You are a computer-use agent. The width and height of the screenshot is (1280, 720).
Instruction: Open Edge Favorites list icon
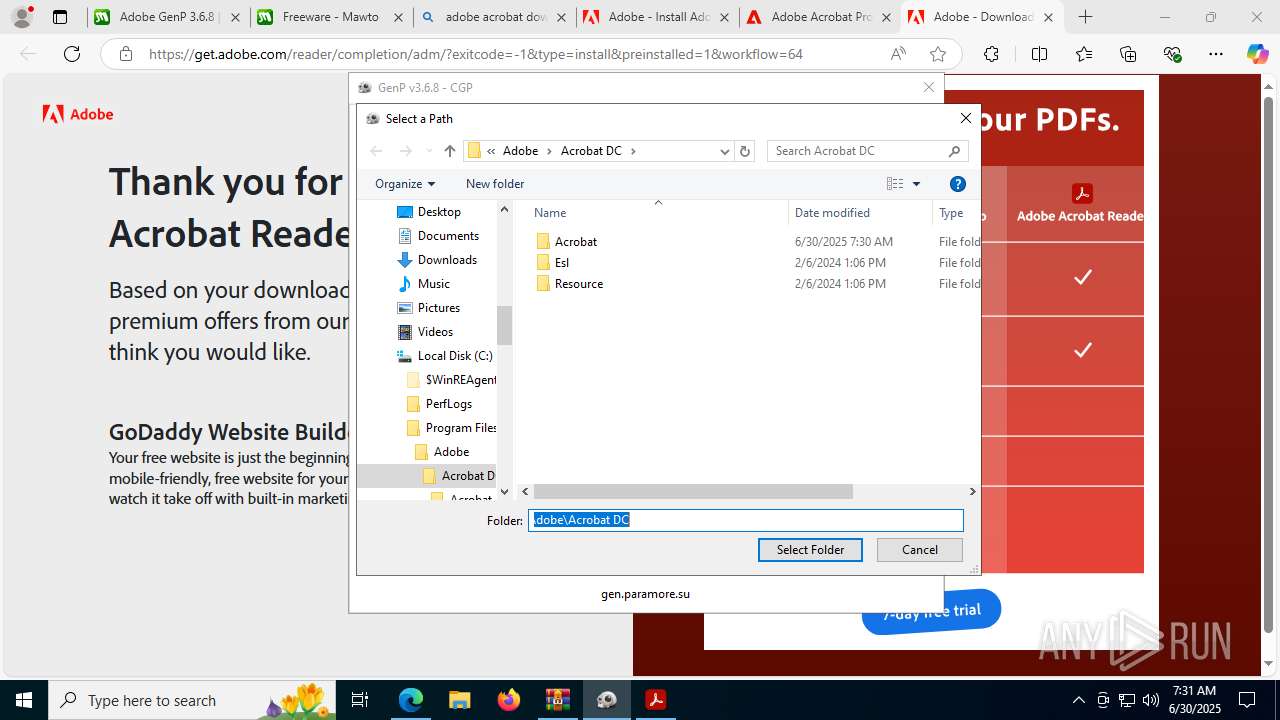[1084, 54]
